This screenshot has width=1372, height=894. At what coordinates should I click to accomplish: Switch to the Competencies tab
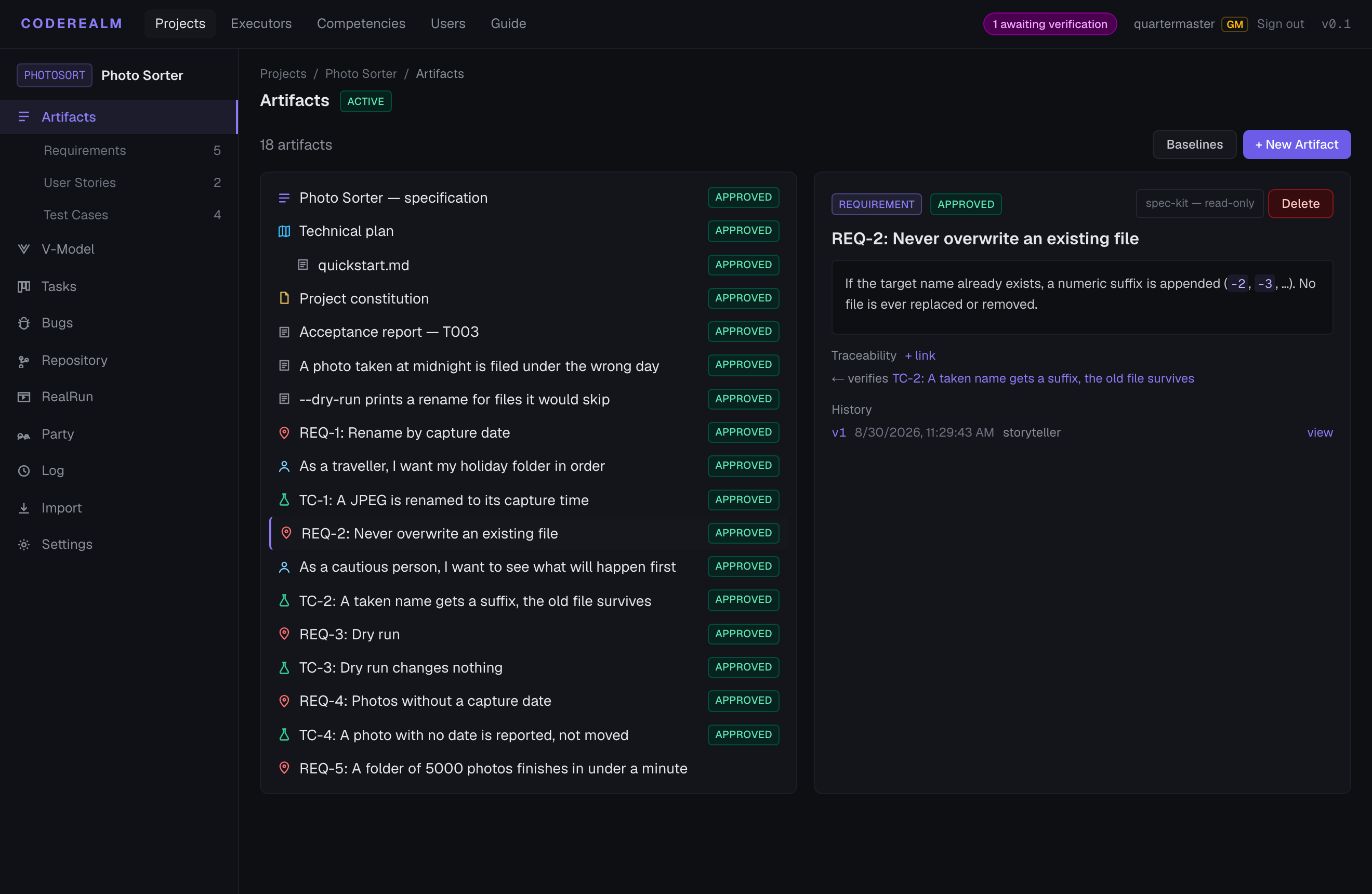(x=361, y=23)
